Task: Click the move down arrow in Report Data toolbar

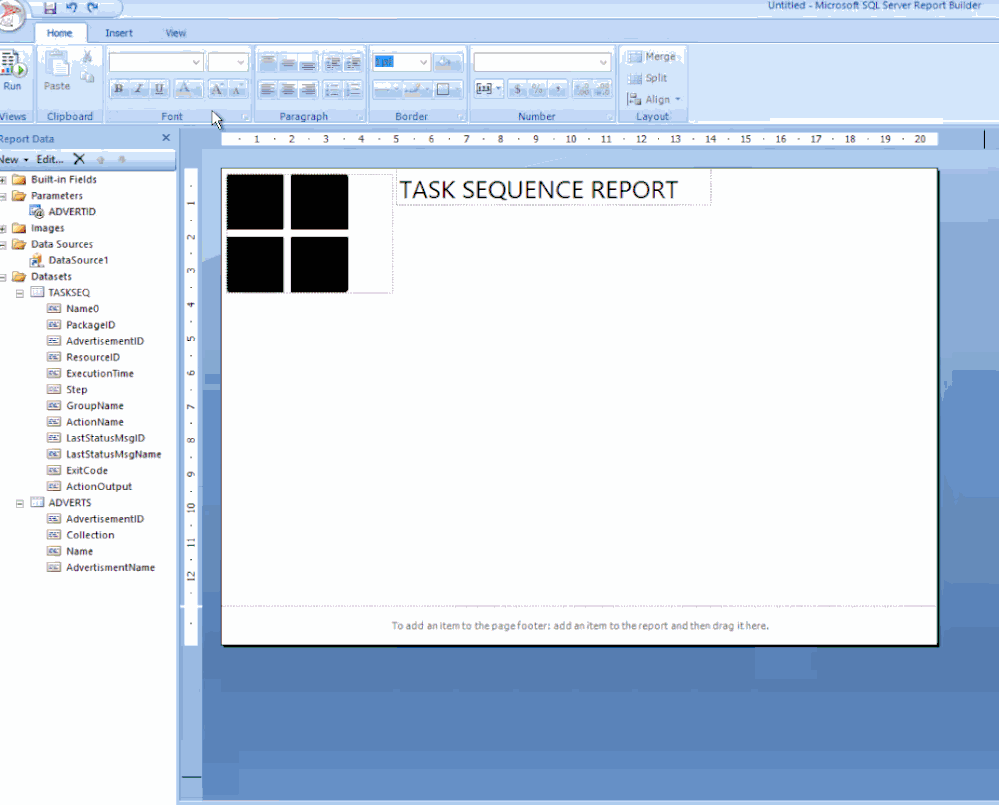Action: pos(122,159)
